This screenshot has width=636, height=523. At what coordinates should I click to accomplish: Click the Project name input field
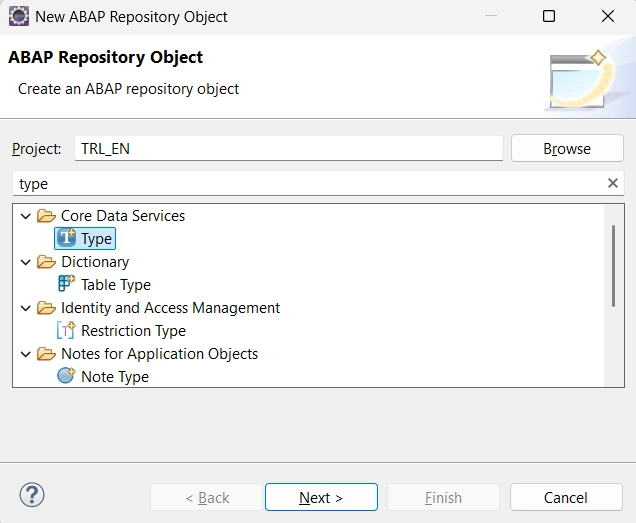point(288,148)
